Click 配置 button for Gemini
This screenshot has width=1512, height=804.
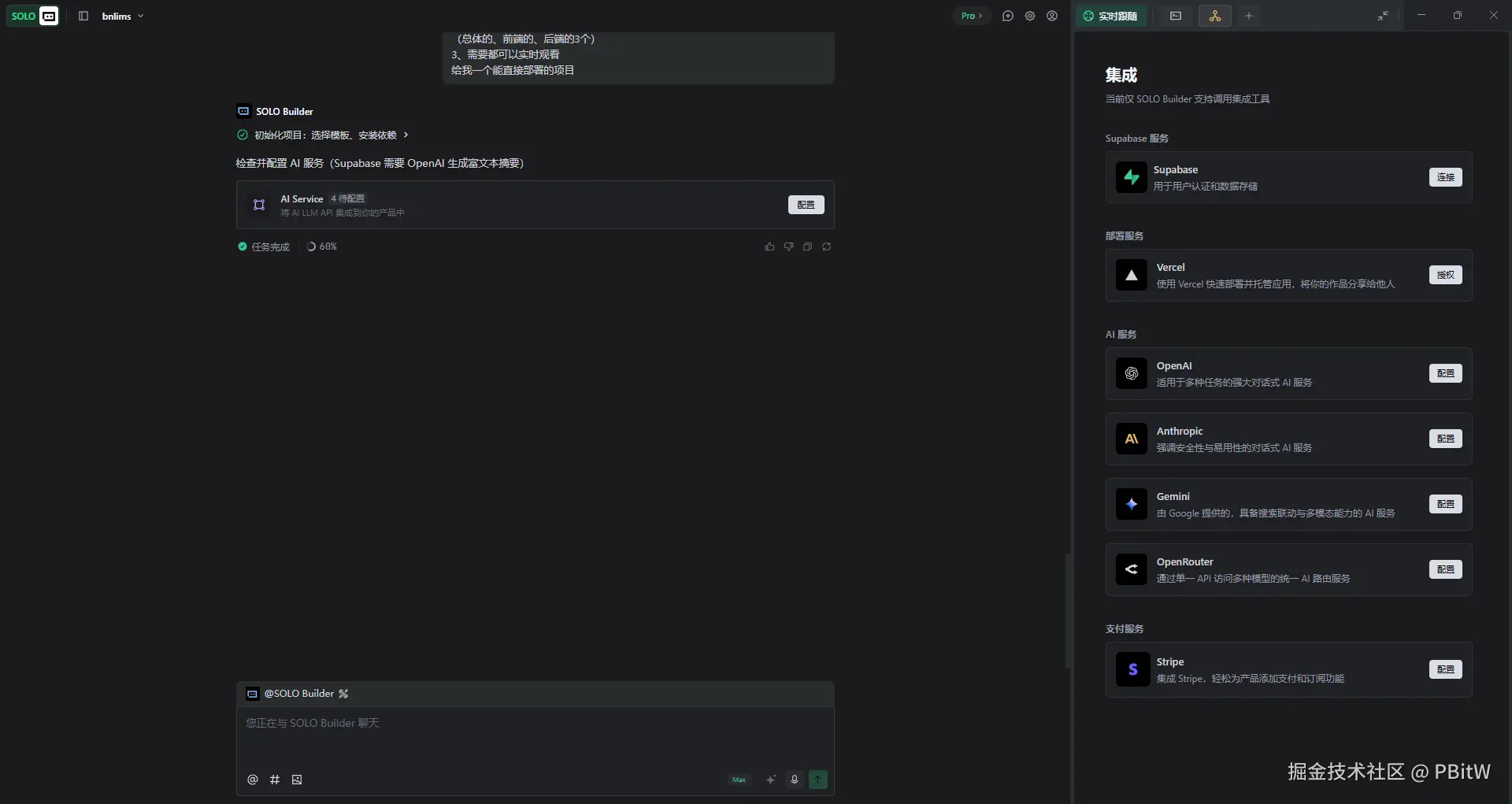point(1446,504)
